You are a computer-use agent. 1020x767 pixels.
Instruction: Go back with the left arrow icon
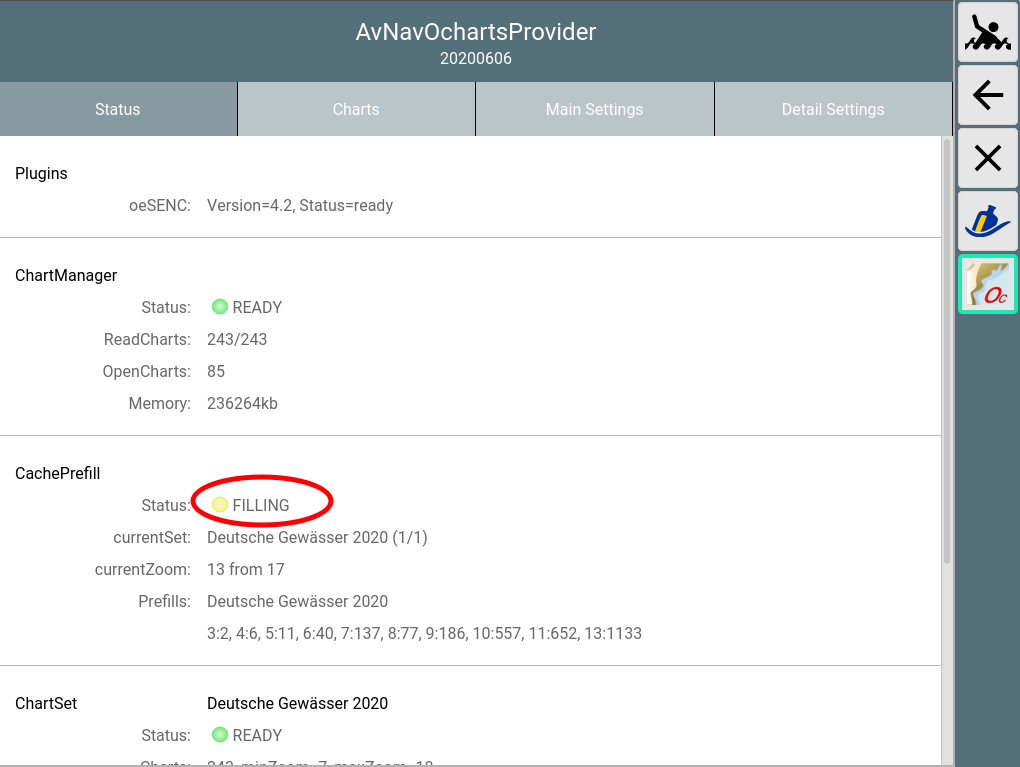coord(987,95)
